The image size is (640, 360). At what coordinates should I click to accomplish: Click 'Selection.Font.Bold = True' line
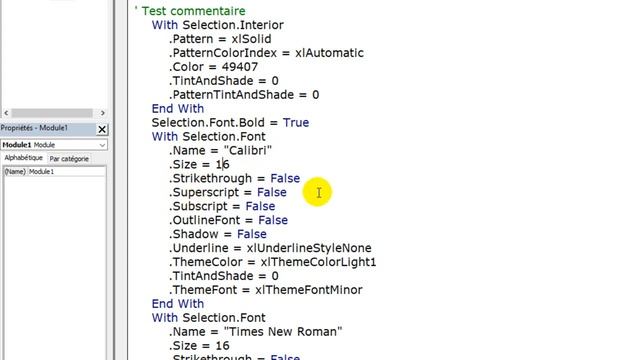click(230, 122)
